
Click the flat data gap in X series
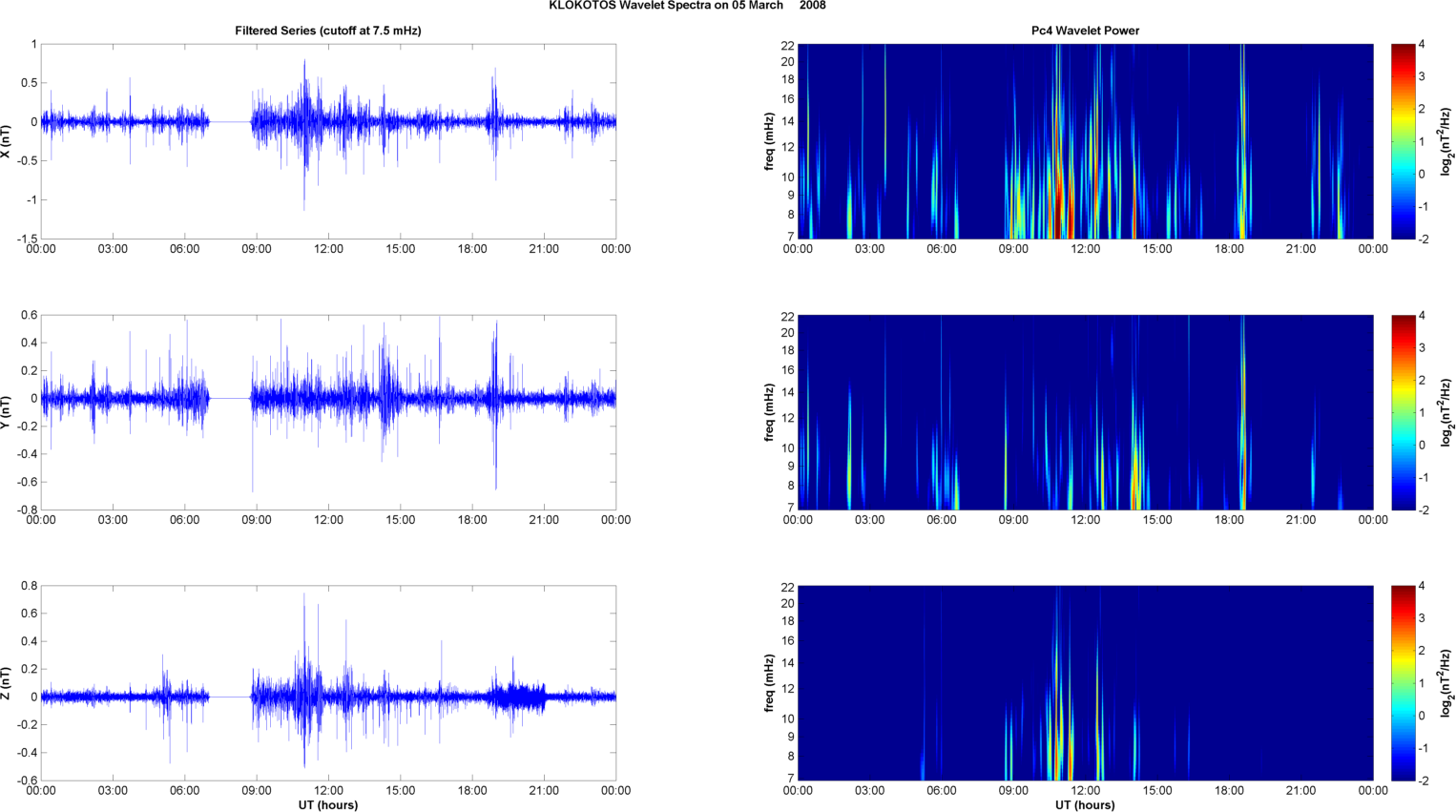tap(230, 122)
